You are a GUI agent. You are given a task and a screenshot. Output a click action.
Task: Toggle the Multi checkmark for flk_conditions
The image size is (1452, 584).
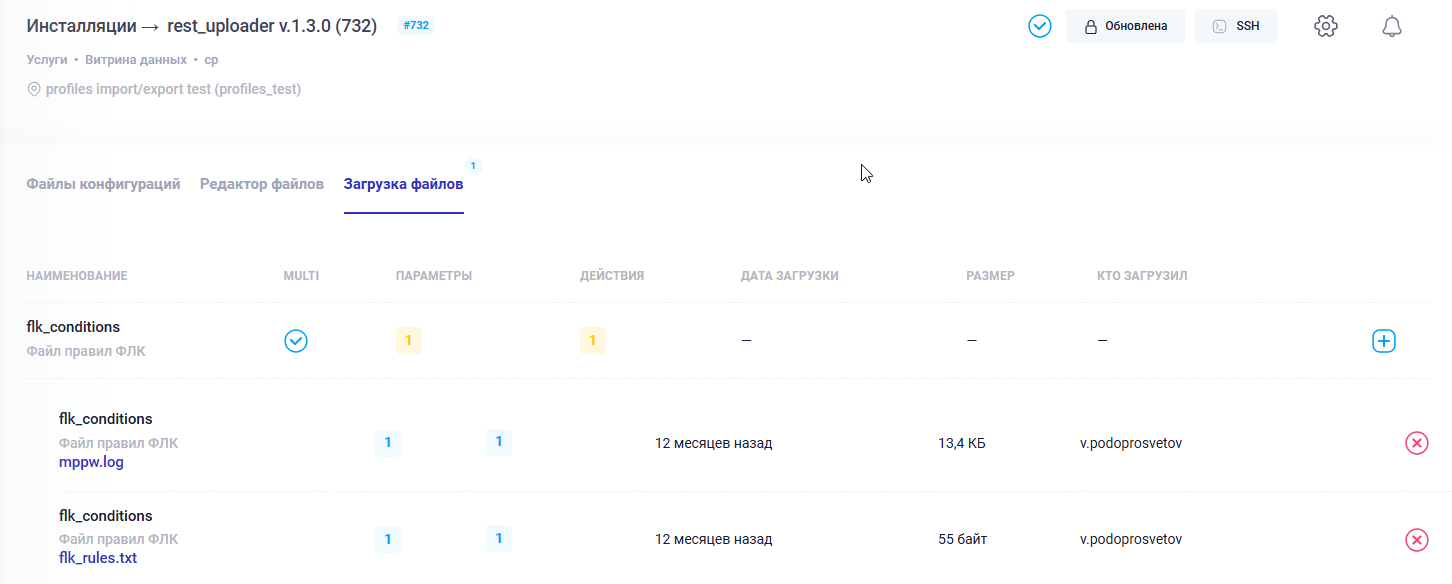tap(296, 341)
